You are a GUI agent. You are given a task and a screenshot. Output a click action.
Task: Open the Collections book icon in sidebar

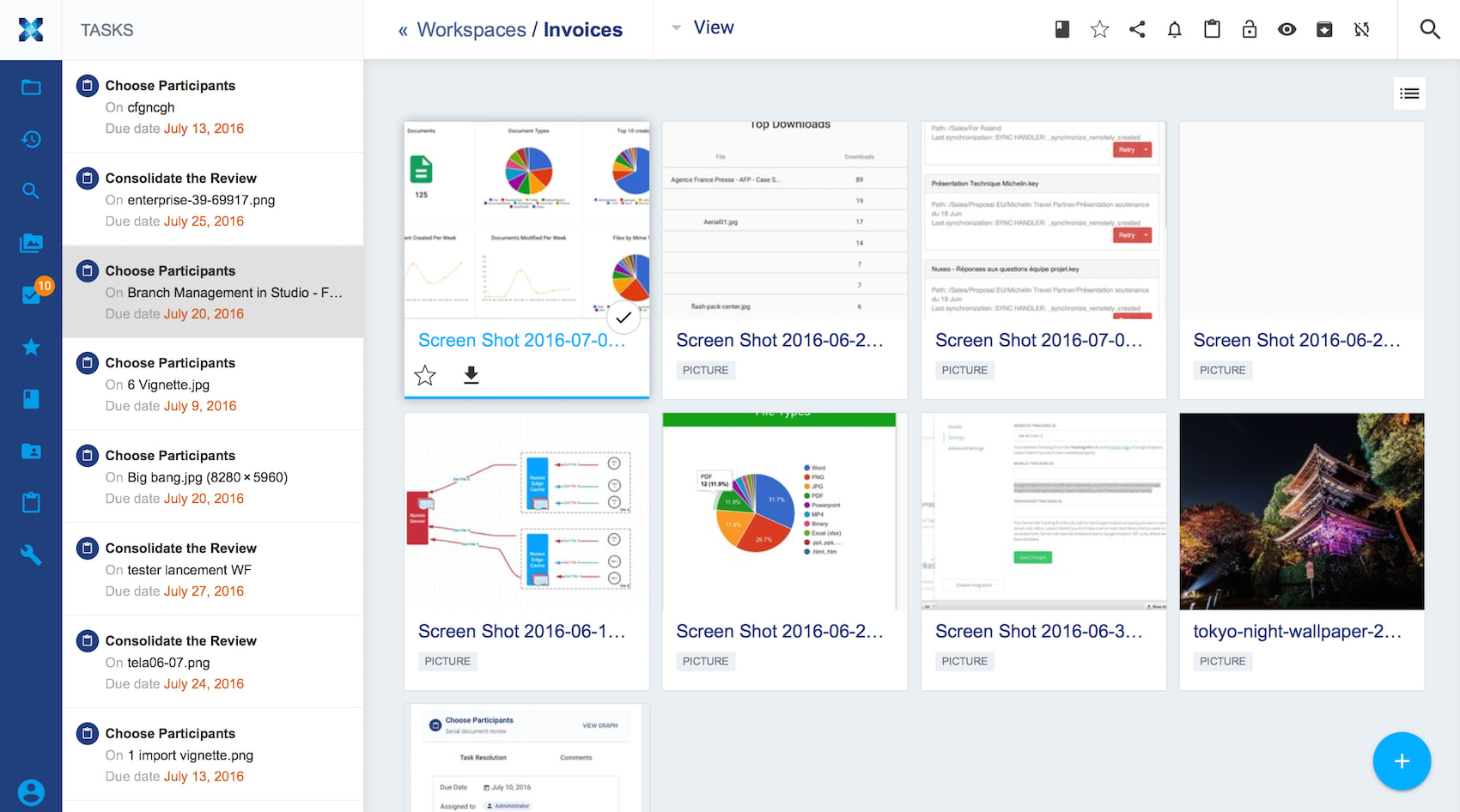(31, 398)
